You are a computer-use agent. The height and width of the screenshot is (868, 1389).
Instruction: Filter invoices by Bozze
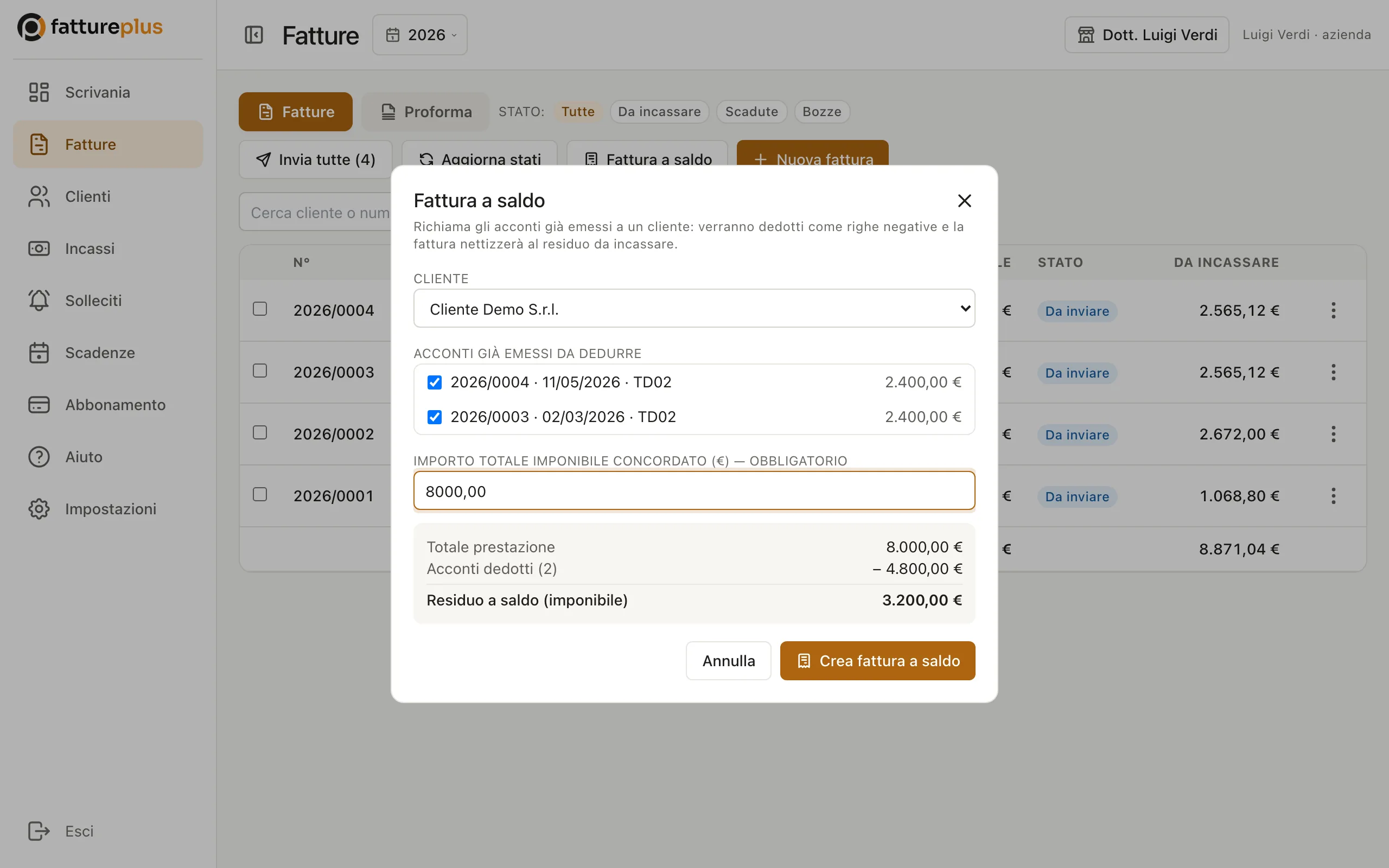click(x=821, y=111)
